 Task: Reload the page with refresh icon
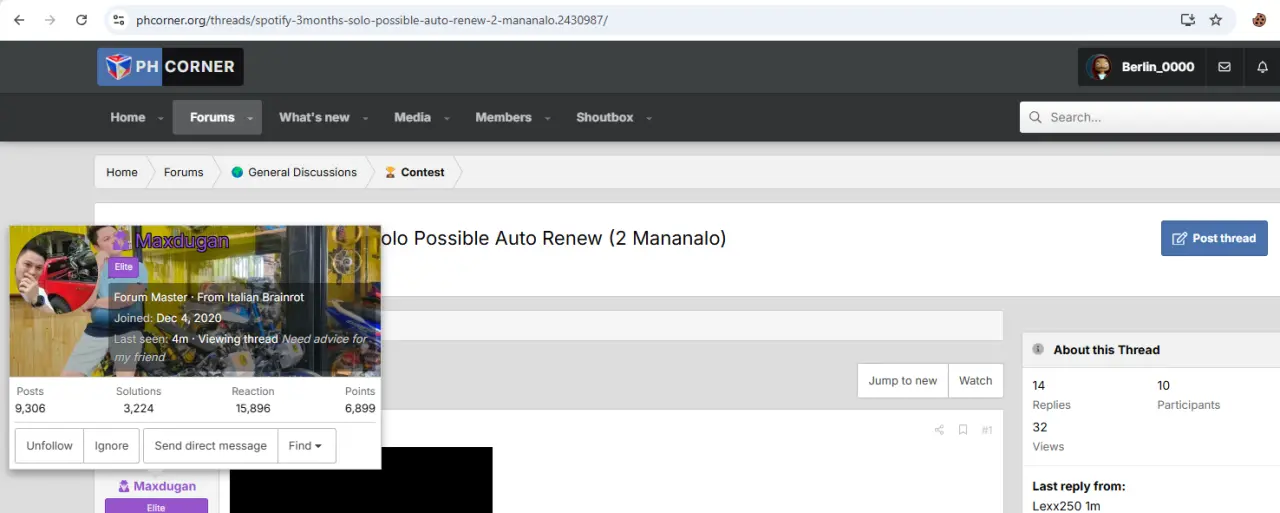click(82, 20)
